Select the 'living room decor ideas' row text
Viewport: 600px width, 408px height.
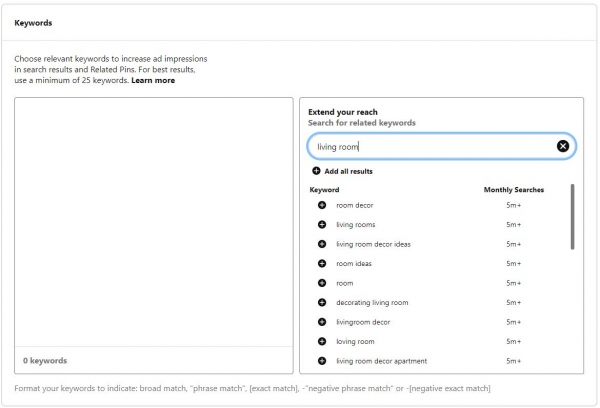click(373, 244)
